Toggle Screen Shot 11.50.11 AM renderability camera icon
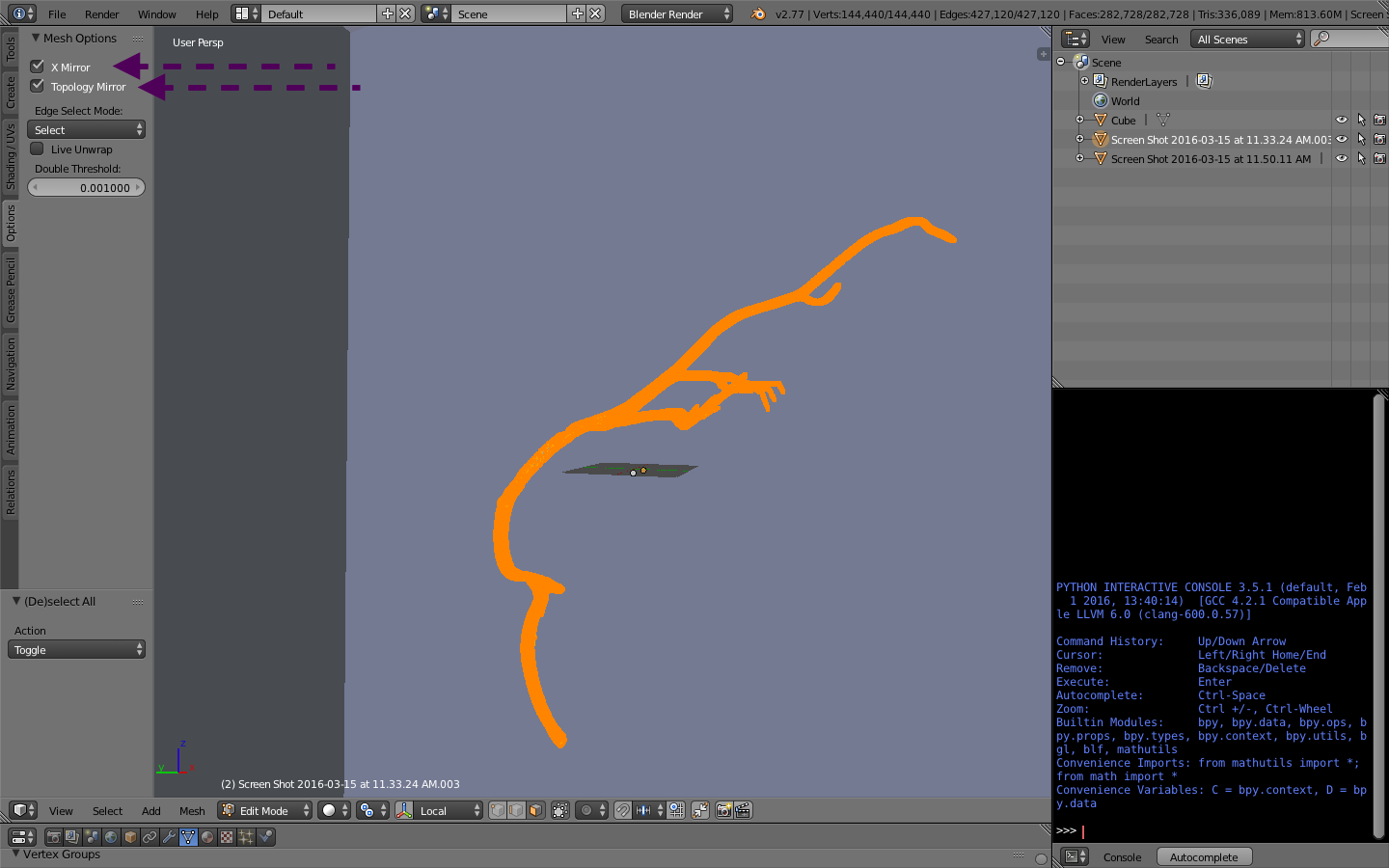Viewport: 1389px width, 868px height. 1379,158
